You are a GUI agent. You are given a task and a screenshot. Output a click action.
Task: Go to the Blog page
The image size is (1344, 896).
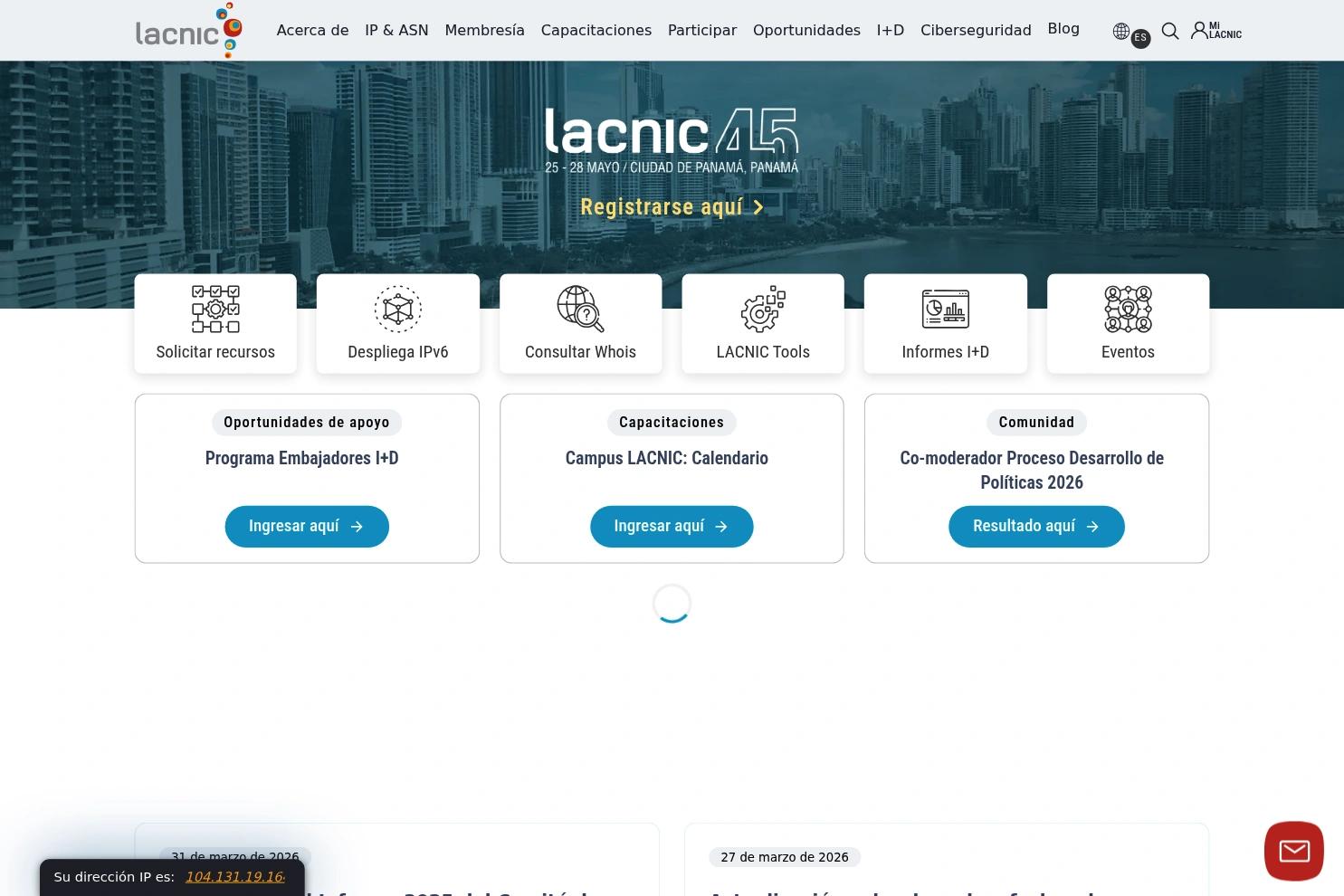(1063, 29)
